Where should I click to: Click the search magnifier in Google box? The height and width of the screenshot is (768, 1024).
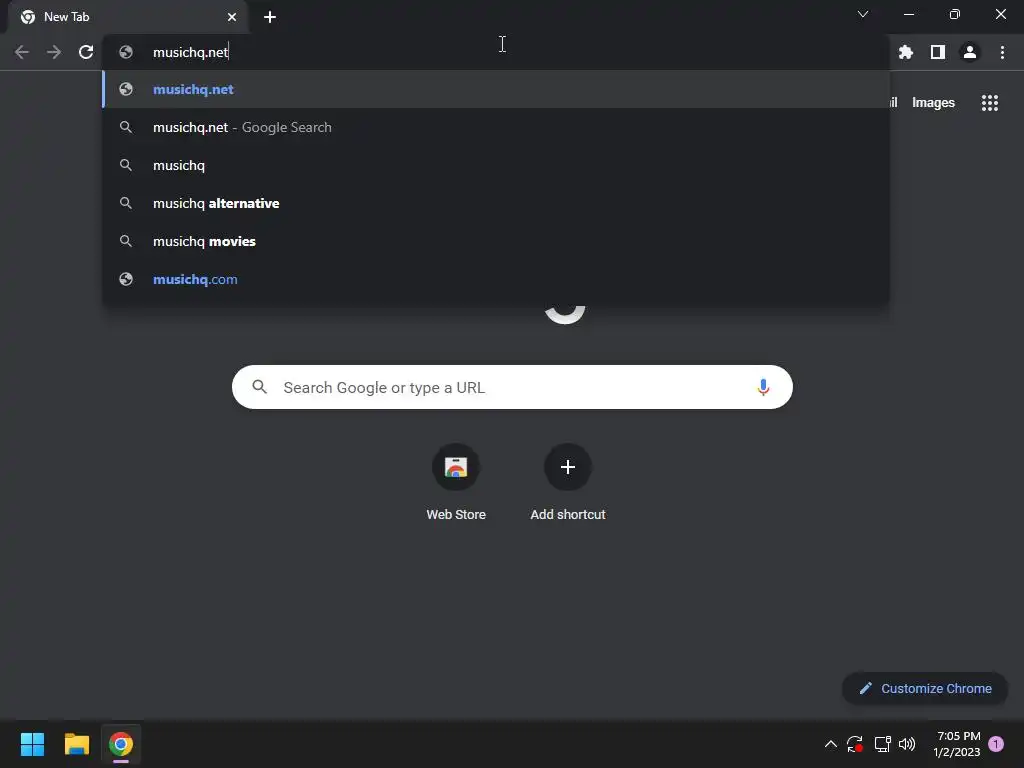259,387
